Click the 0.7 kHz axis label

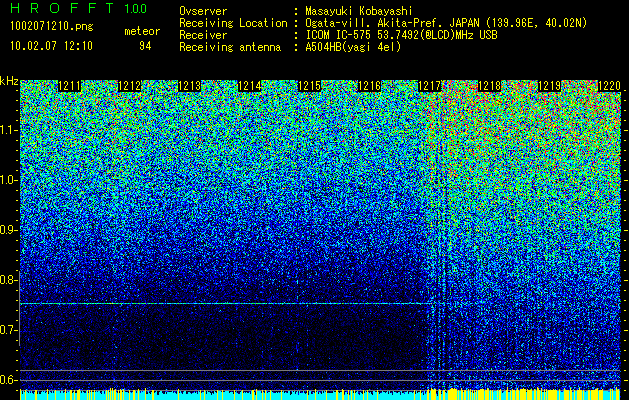[x=8, y=330]
